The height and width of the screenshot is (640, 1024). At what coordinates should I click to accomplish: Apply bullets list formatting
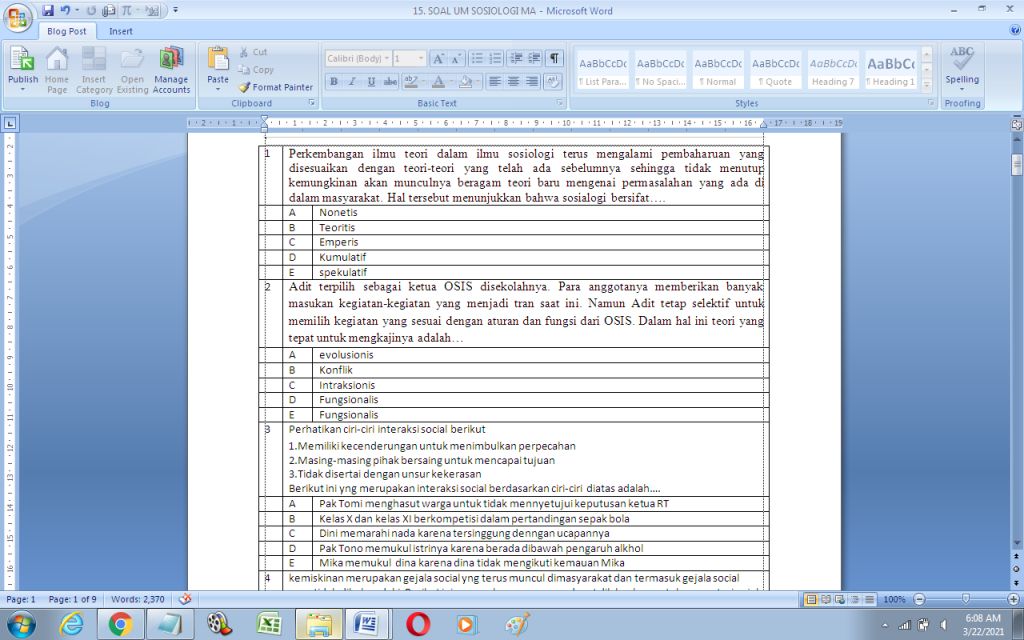(477, 58)
